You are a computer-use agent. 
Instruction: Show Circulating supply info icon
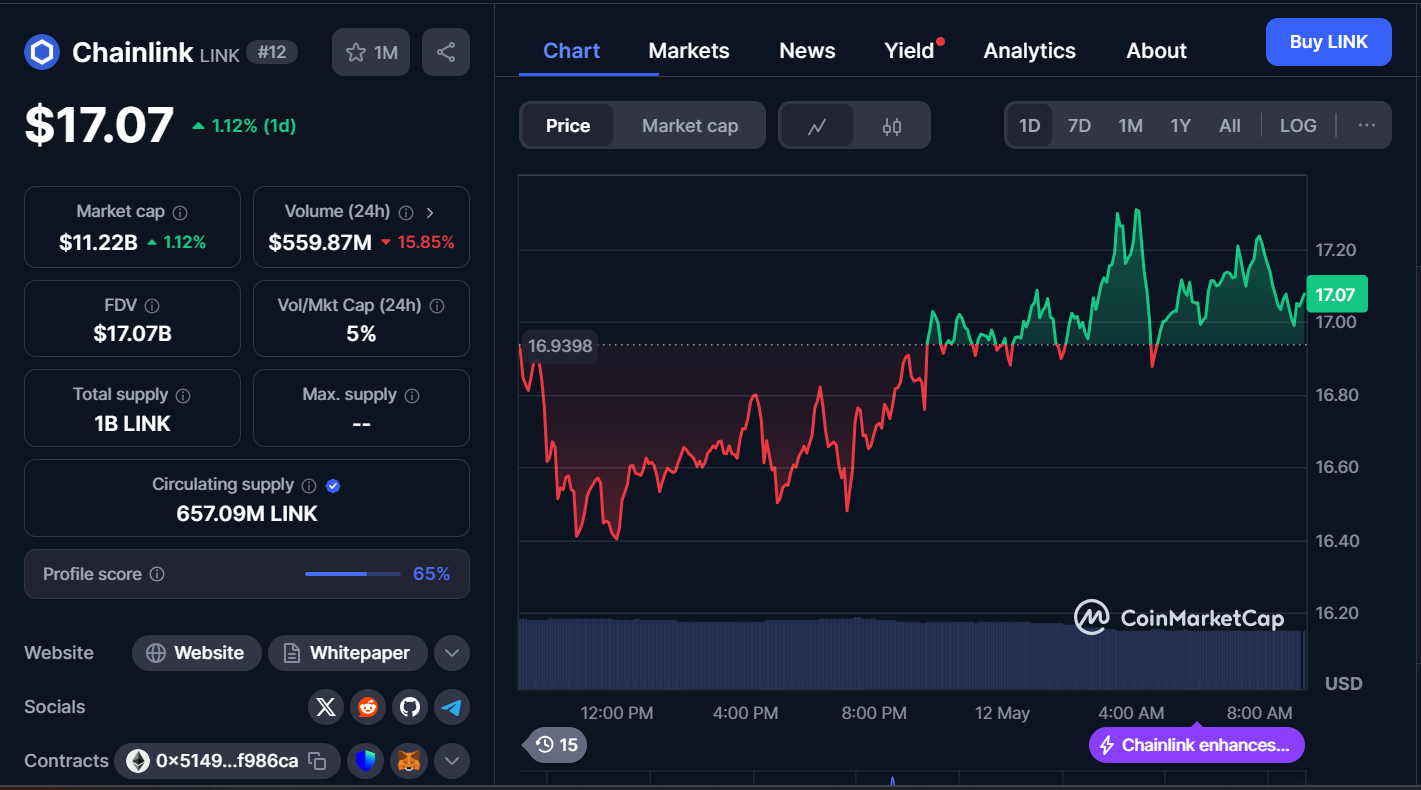(x=309, y=485)
